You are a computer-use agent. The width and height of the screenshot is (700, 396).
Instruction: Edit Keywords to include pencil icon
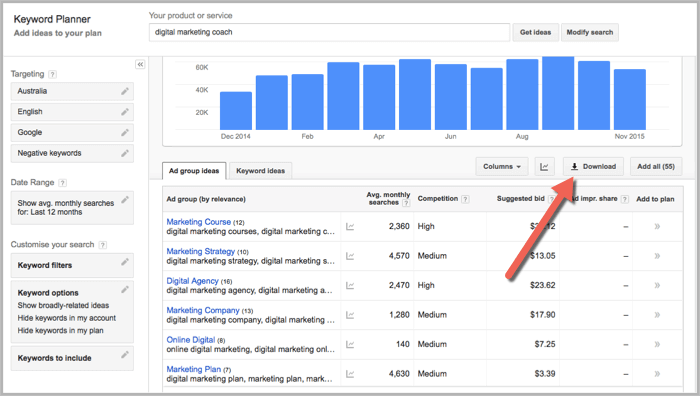point(125,355)
